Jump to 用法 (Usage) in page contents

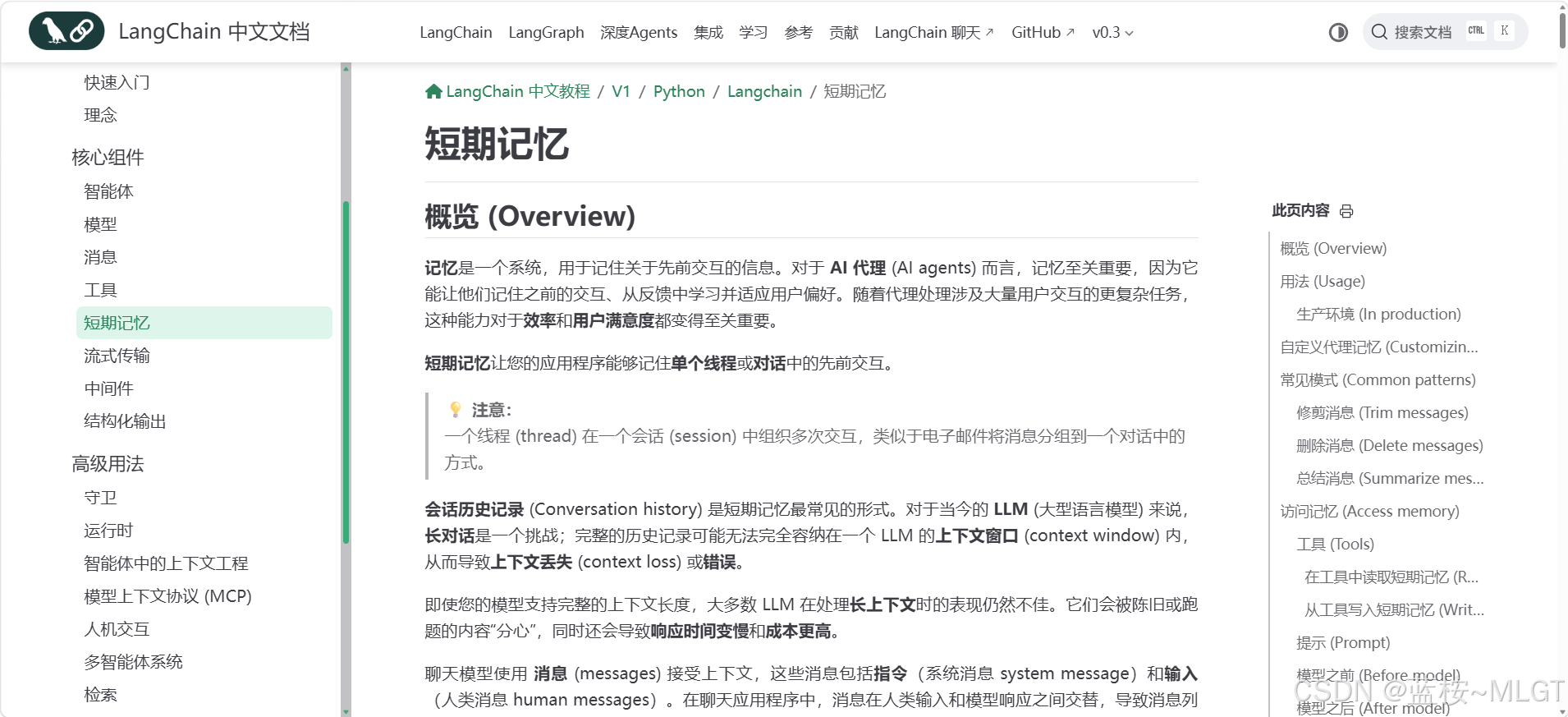(x=1323, y=281)
